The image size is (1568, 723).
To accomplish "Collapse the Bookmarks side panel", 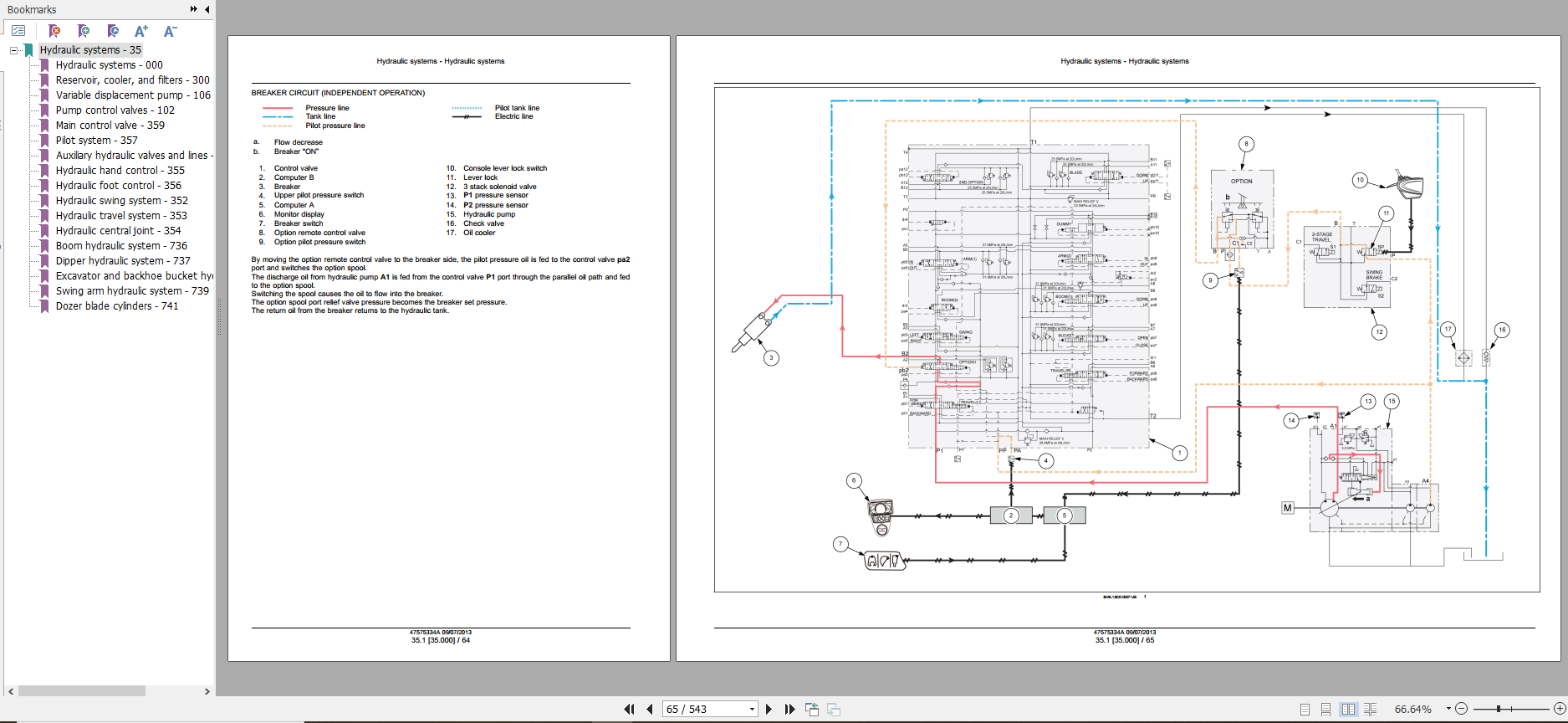I will [207, 9].
